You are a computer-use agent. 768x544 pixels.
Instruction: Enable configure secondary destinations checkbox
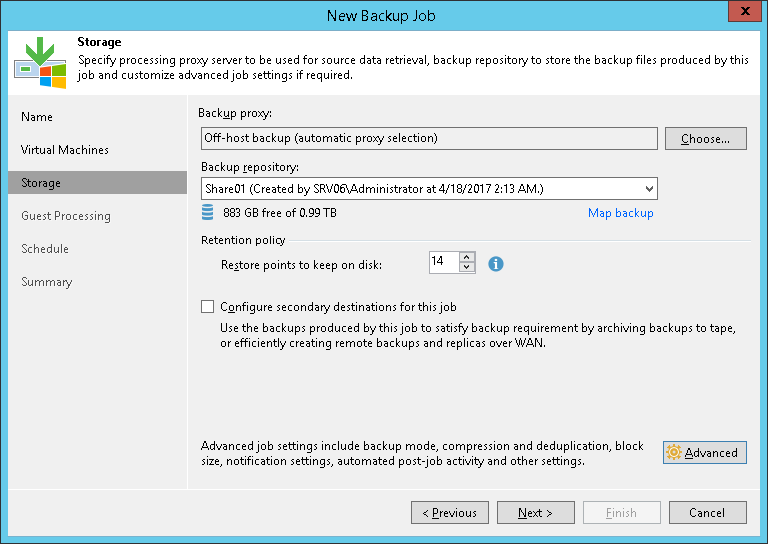pyautogui.click(x=208, y=307)
